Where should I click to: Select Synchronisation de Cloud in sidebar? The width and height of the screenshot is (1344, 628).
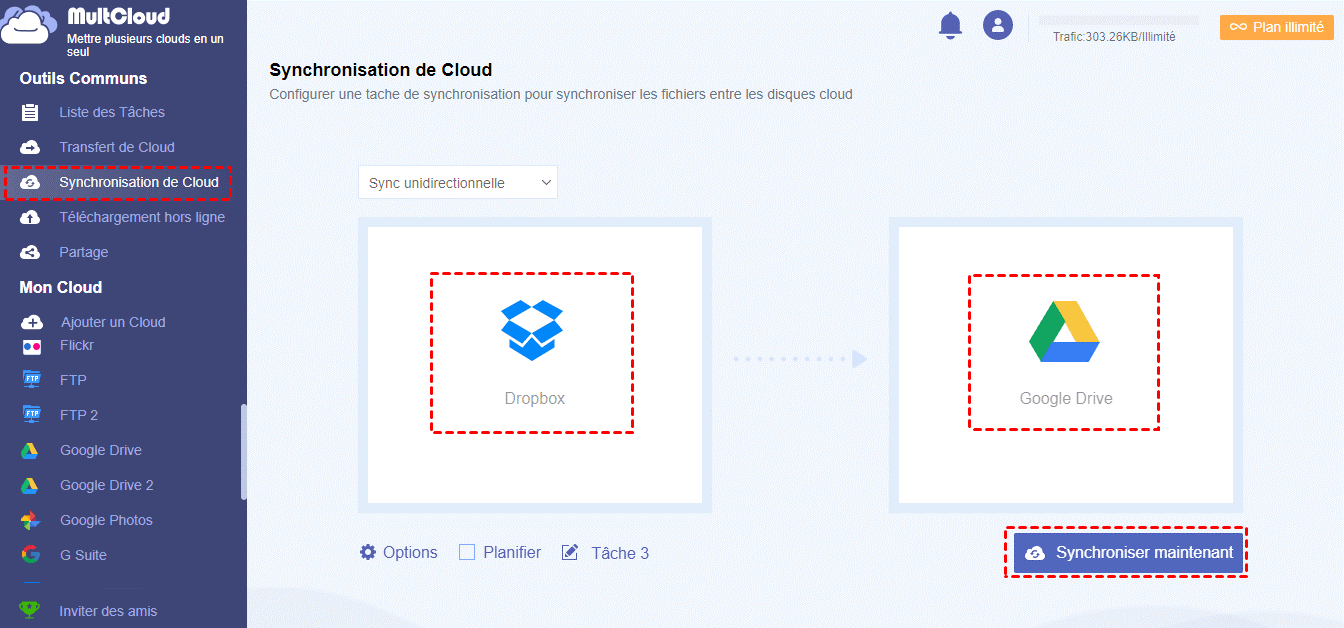(139, 183)
